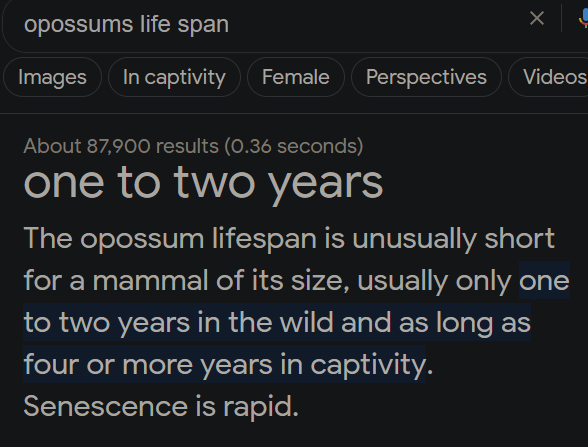
Task: Select the 'In captivity' filter chip
Action: pos(174,77)
